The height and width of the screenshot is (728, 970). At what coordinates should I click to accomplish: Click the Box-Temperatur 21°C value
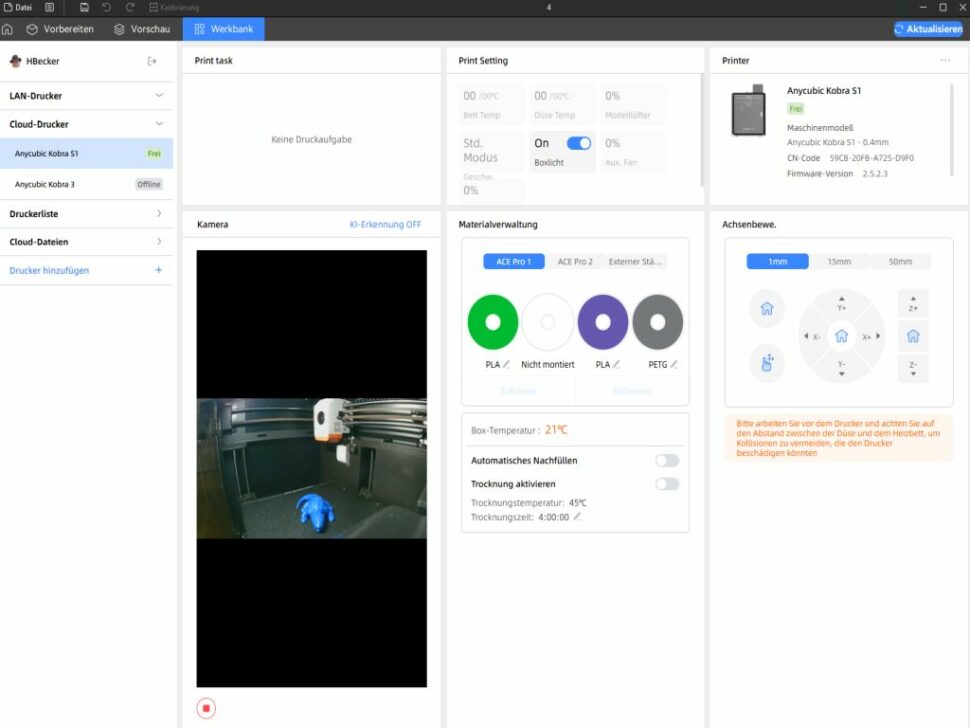coord(556,430)
